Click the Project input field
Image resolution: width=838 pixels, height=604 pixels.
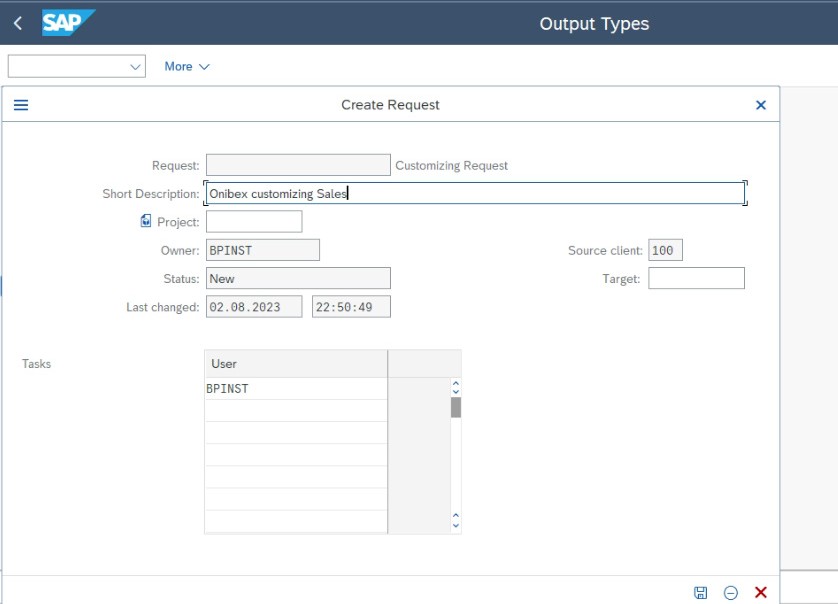[254, 222]
